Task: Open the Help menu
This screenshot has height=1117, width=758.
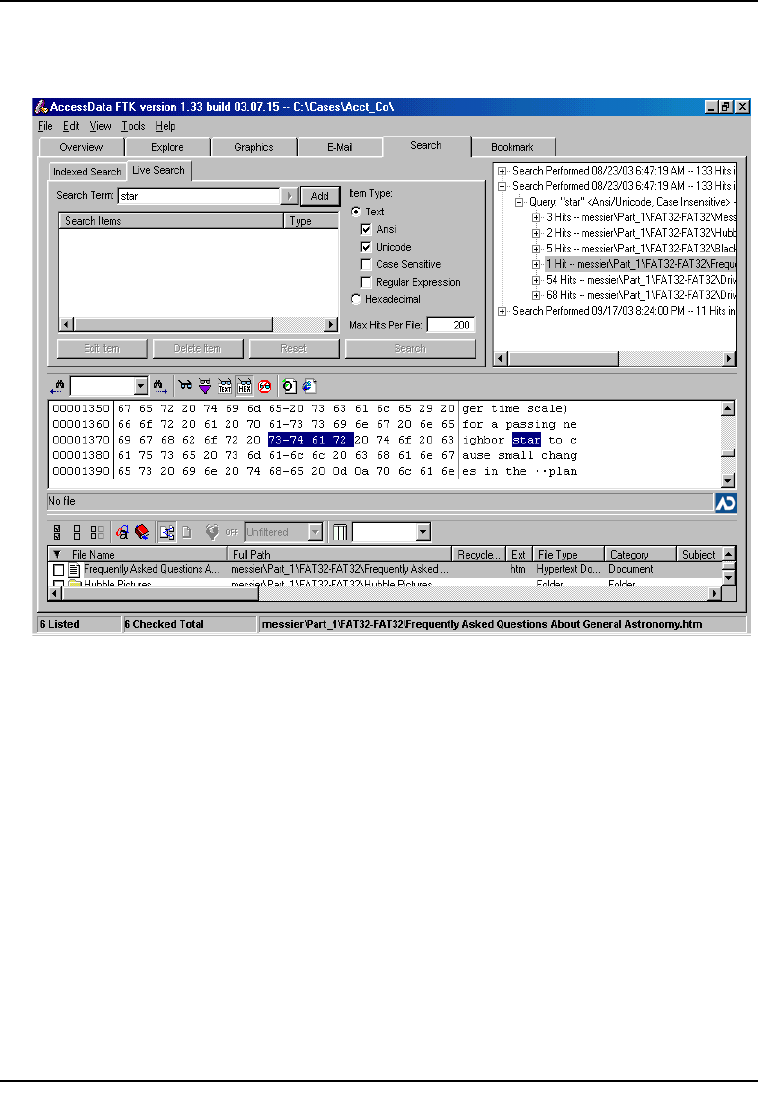Action: [x=165, y=126]
